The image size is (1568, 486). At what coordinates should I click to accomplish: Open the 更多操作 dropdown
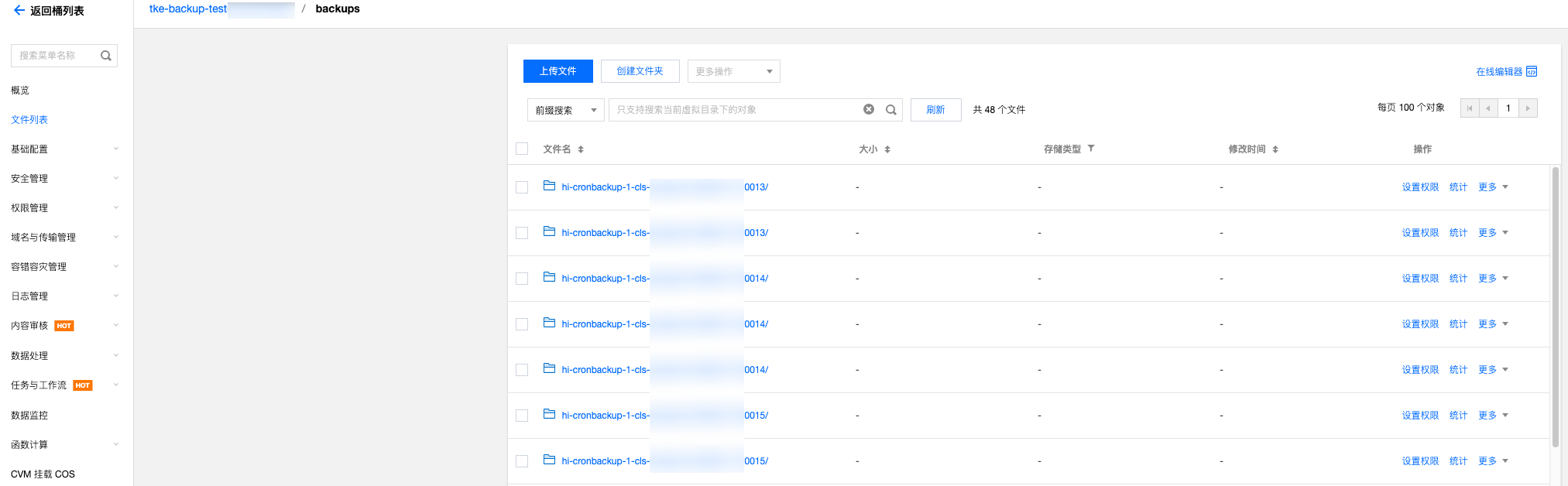pos(733,71)
